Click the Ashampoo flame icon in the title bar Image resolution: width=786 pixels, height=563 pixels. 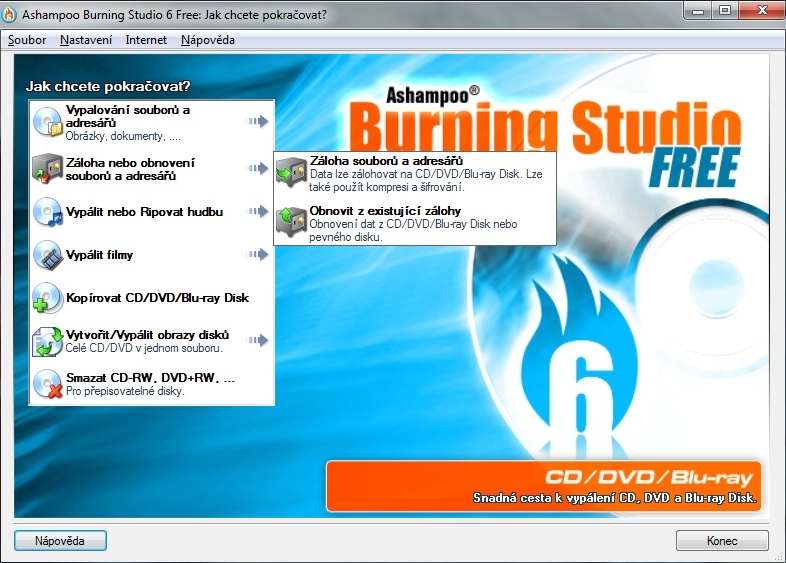(9, 15)
